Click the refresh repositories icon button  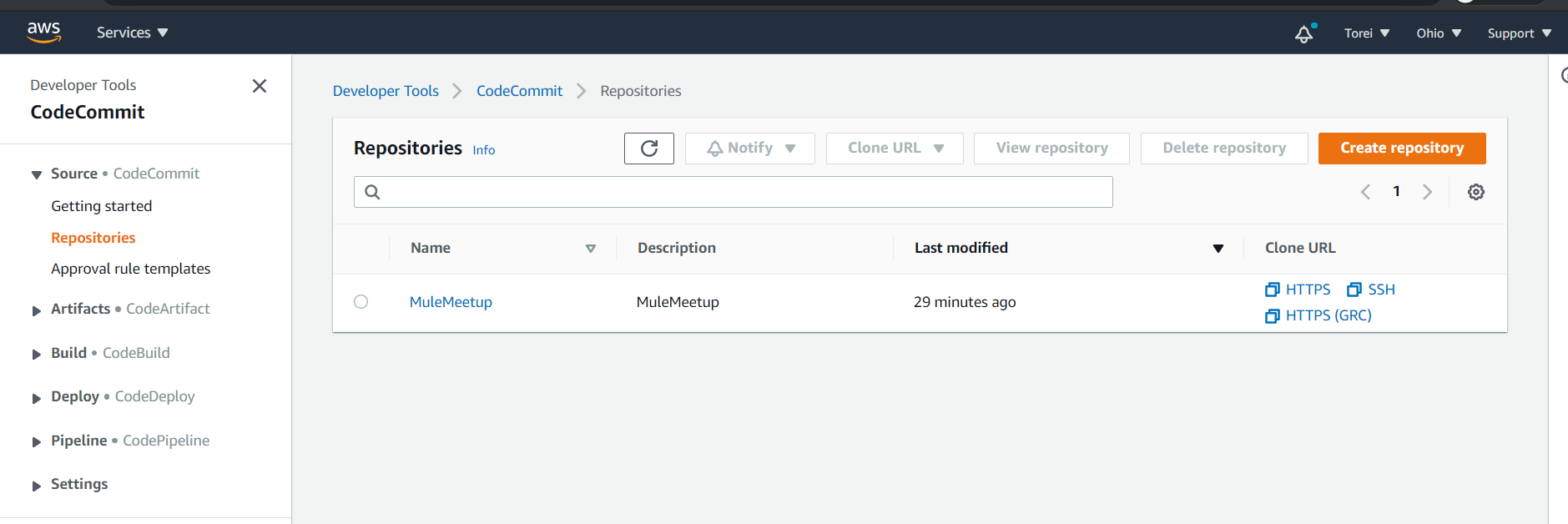click(x=648, y=149)
